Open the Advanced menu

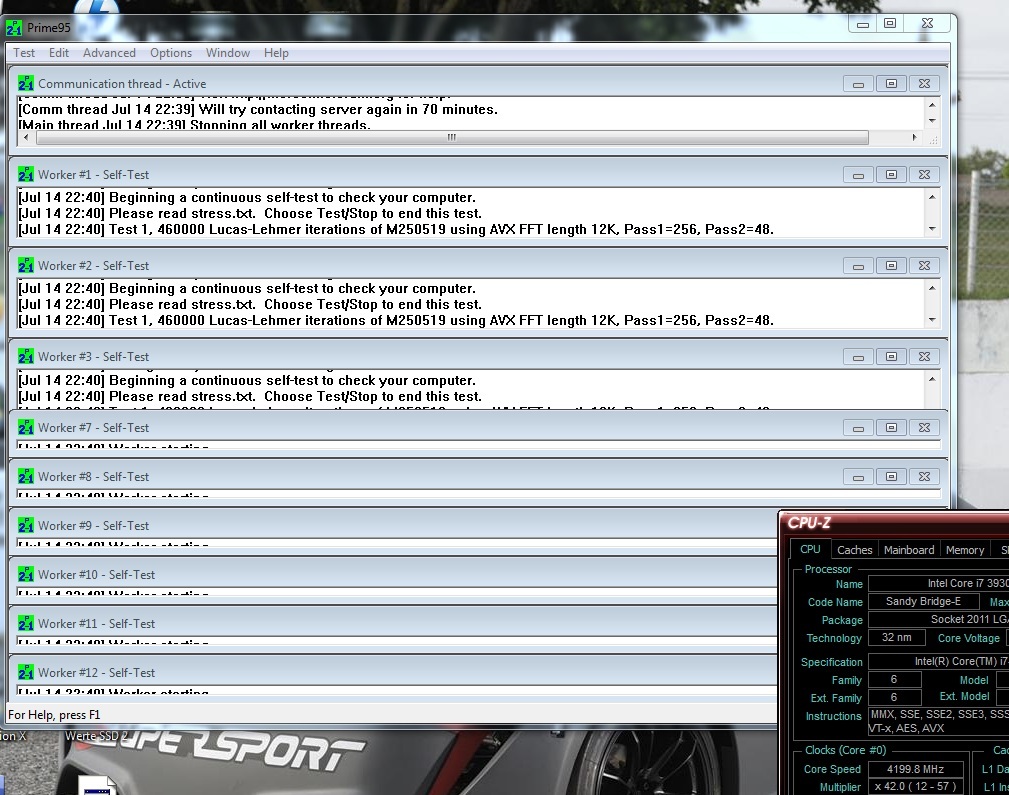(x=109, y=53)
